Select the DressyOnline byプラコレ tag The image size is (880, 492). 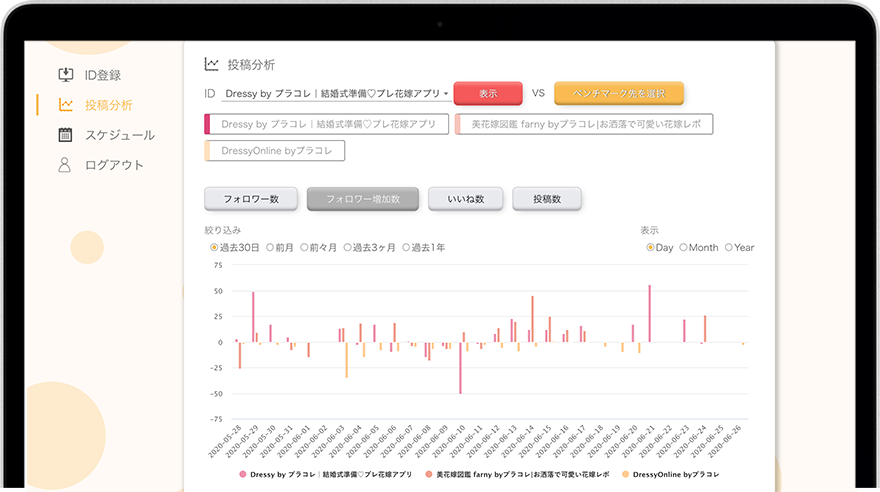[x=274, y=150]
